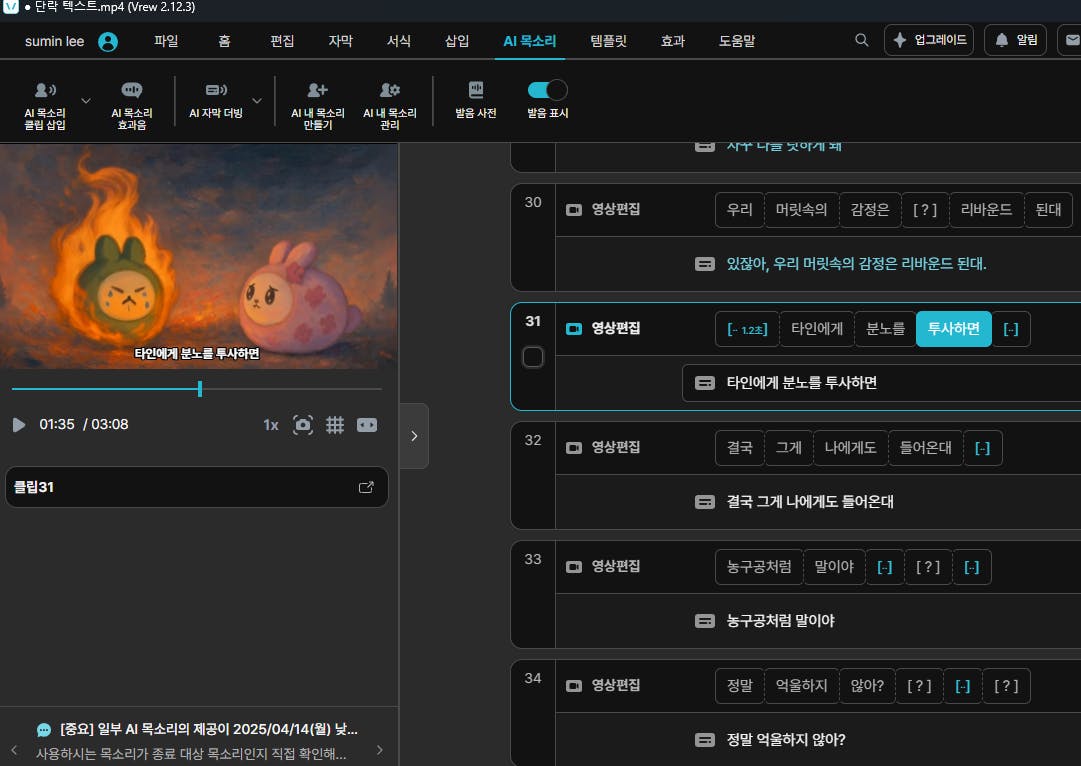Select the word 타인에게 in clip 31
This screenshot has width=1081, height=766.
(x=817, y=329)
